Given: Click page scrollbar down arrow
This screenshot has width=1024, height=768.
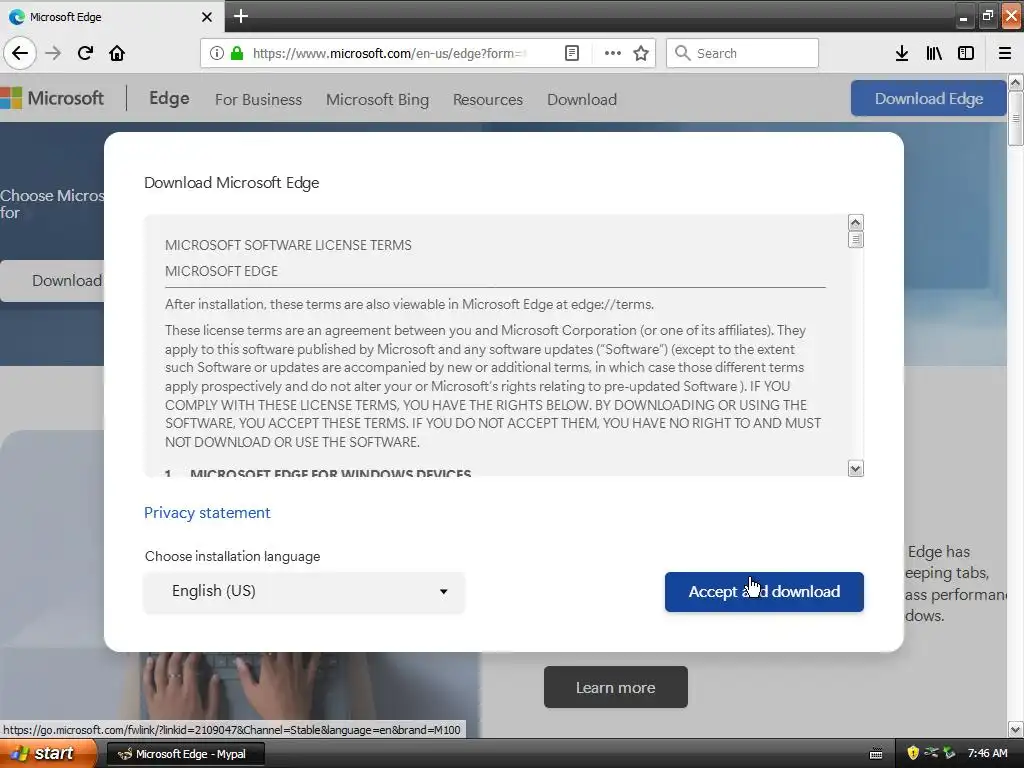Looking at the screenshot, I should (1015, 729).
